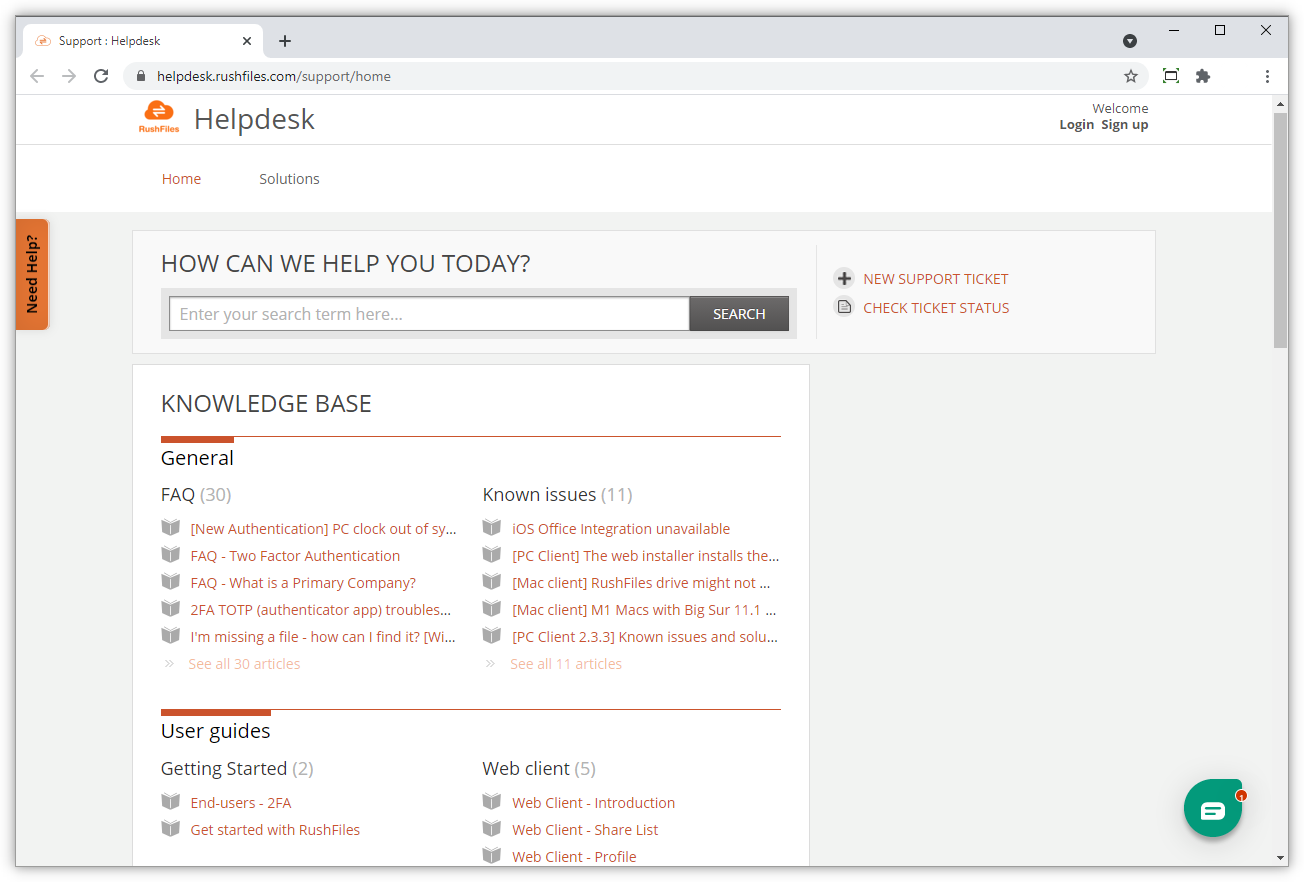Click the Login link
This screenshot has height=882, width=1304.
[1076, 125]
